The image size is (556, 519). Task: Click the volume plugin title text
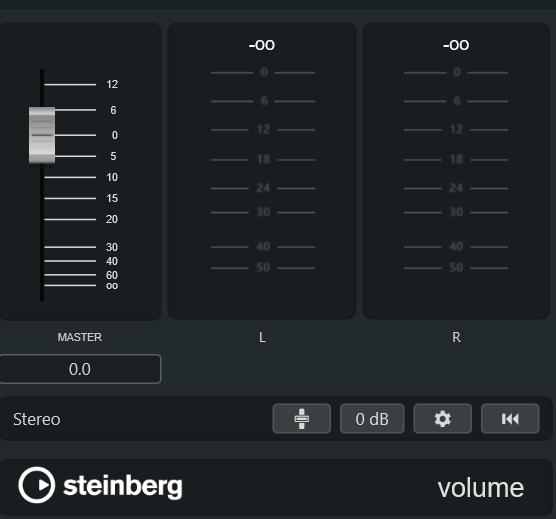pyautogui.click(x=481, y=488)
